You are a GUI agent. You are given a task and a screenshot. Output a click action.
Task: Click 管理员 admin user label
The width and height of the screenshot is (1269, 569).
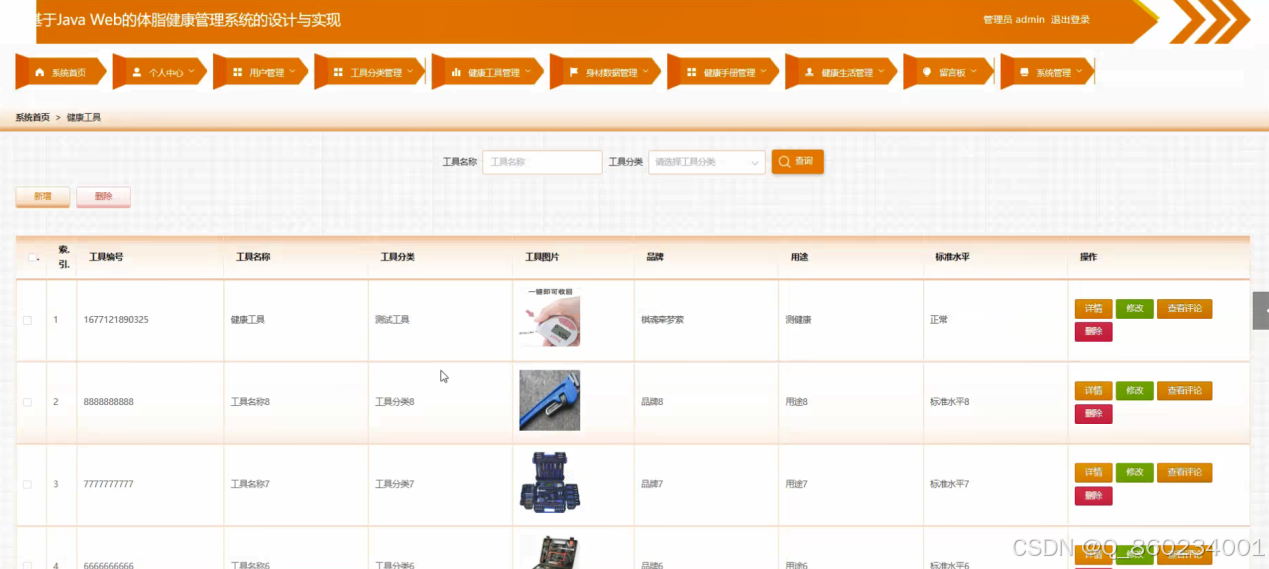pos(1014,20)
